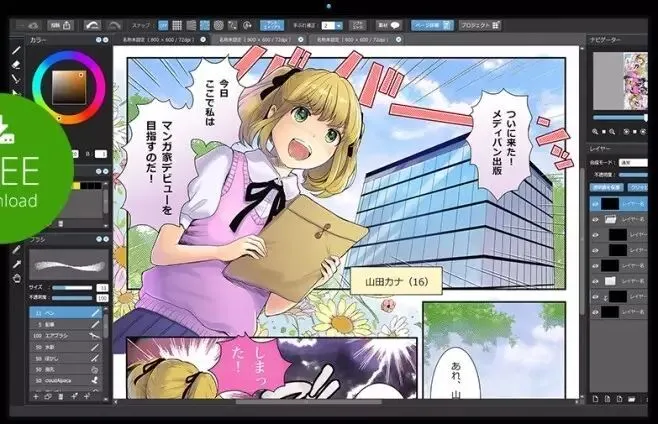This screenshot has height=424, width=658.
Task: Enable the grid snap icon
Action: (177, 26)
